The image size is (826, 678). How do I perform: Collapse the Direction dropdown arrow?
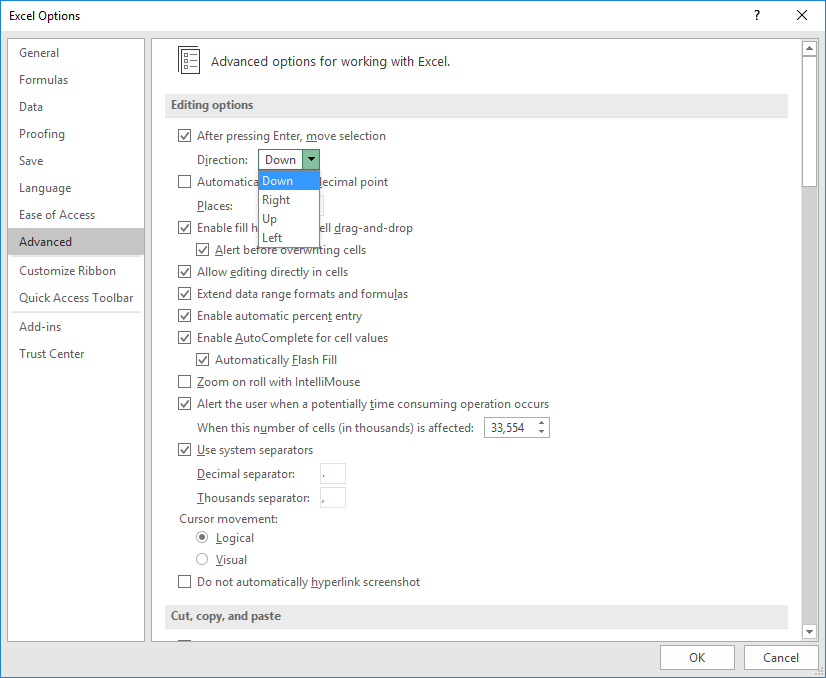(311, 160)
